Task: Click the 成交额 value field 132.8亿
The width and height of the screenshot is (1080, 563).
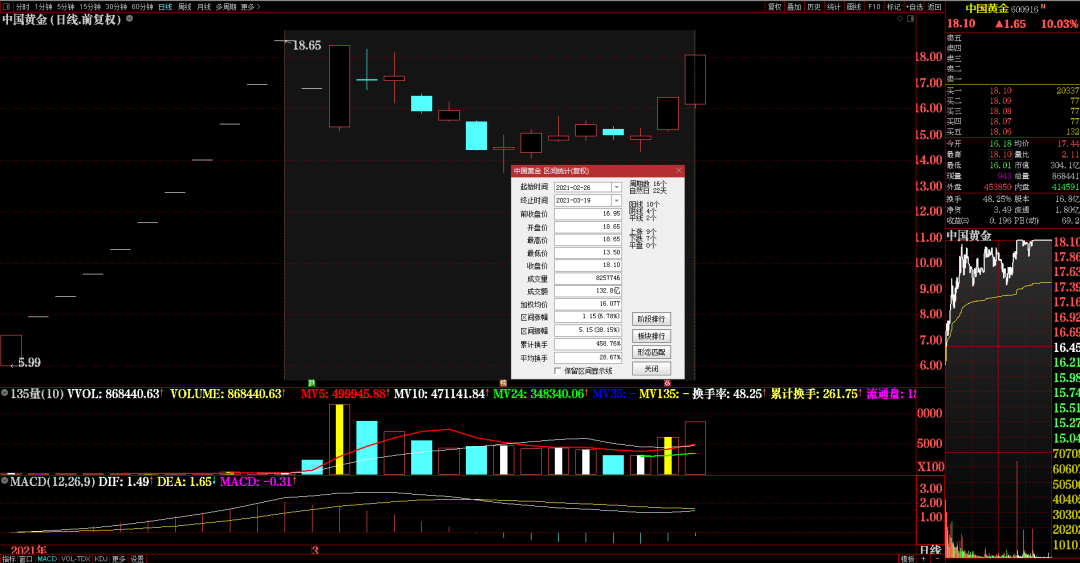Action: (x=588, y=291)
